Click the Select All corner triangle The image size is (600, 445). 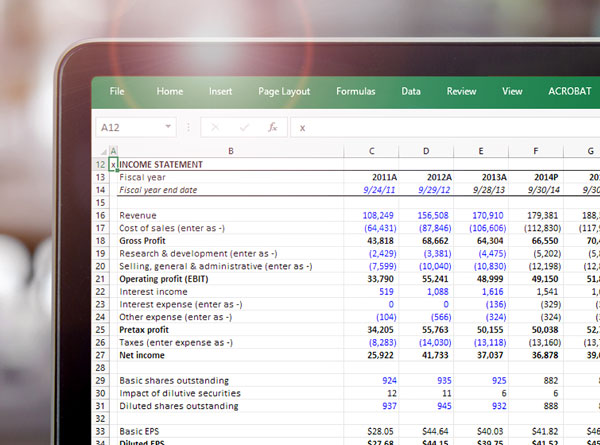[103, 152]
